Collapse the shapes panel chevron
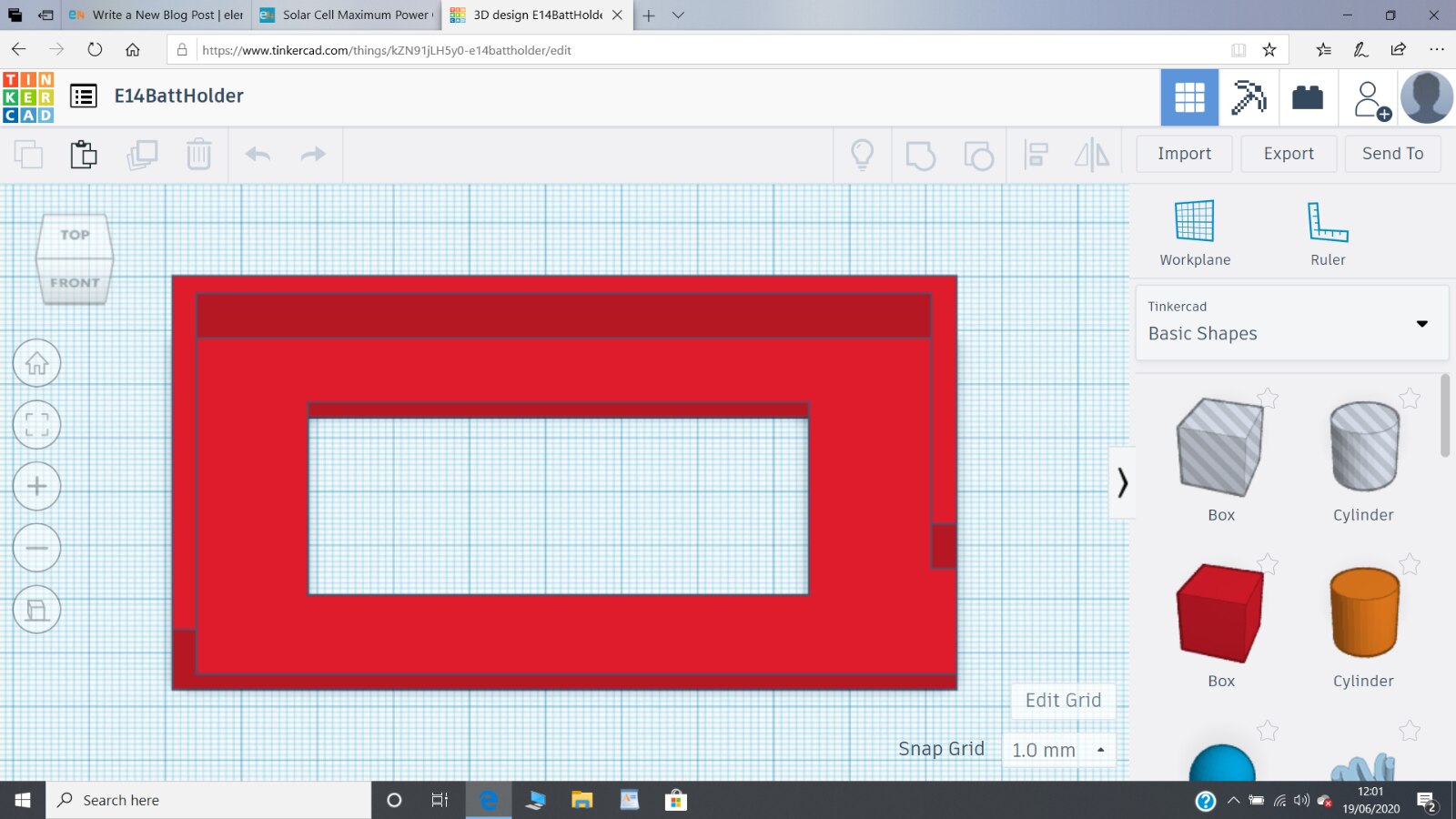1456x819 pixels. click(1122, 482)
